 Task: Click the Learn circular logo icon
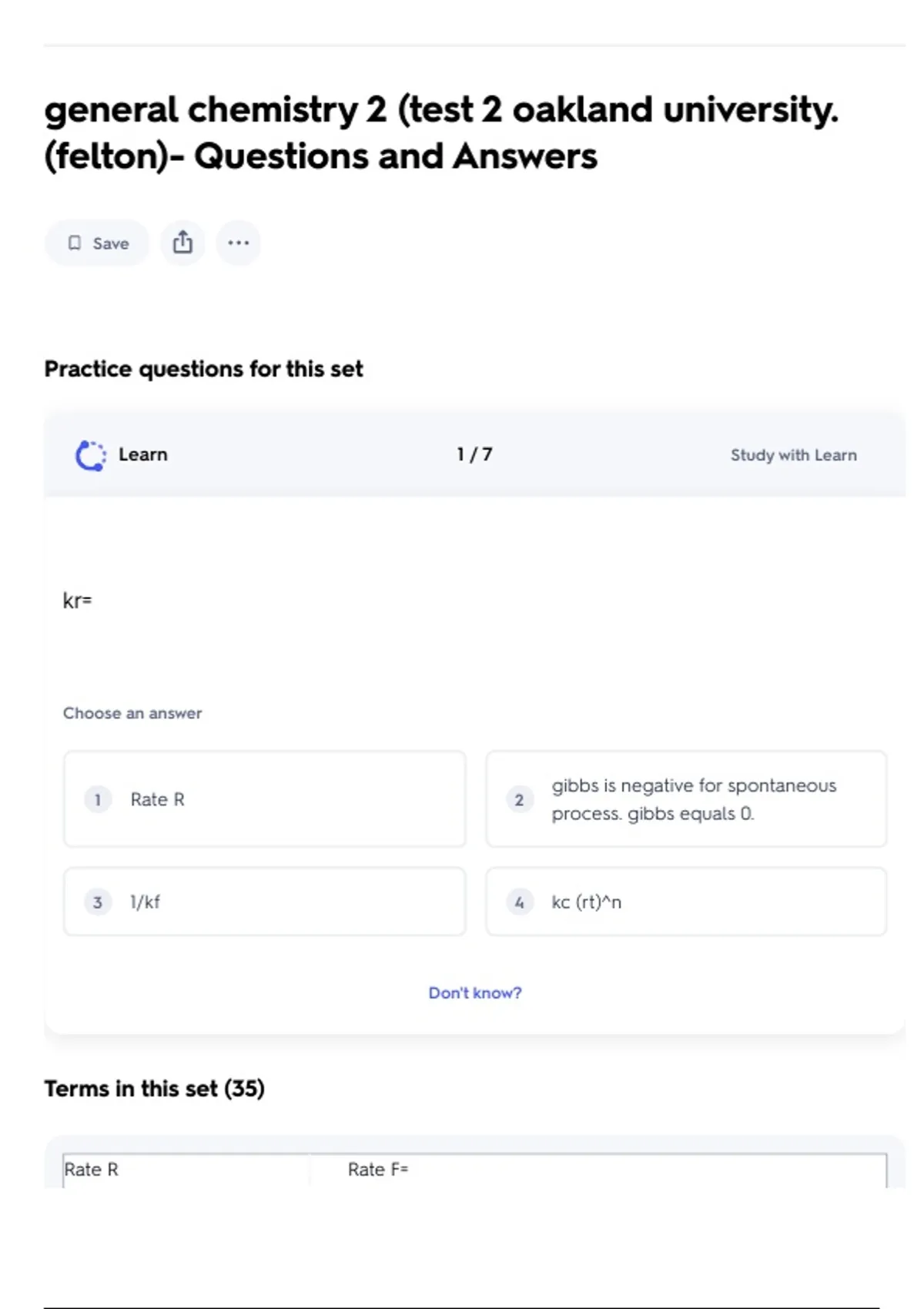tap(91, 455)
